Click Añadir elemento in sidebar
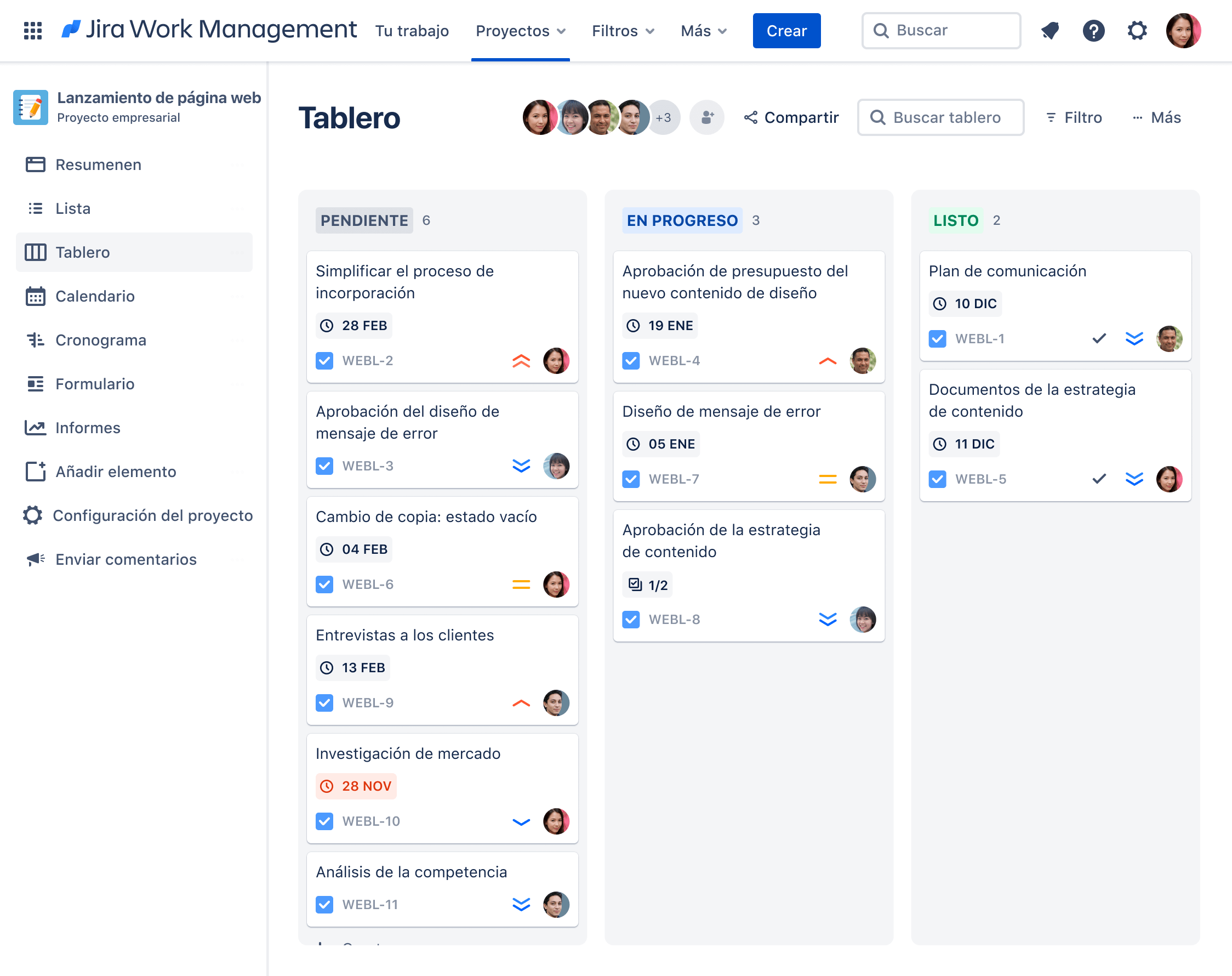1232x976 pixels. pyautogui.click(x=115, y=471)
